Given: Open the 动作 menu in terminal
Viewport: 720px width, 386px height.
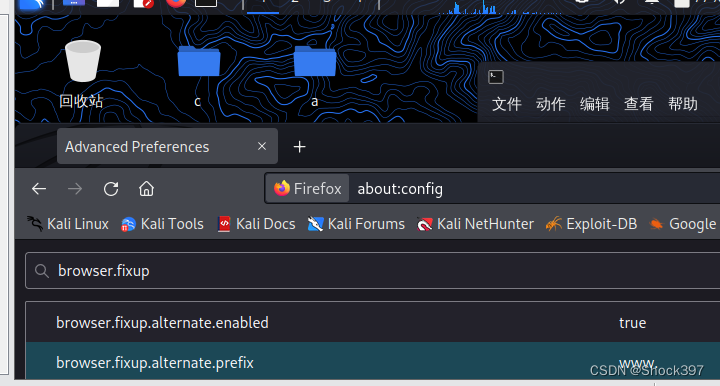Looking at the screenshot, I should pyautogui.click(x=551, y=104).
